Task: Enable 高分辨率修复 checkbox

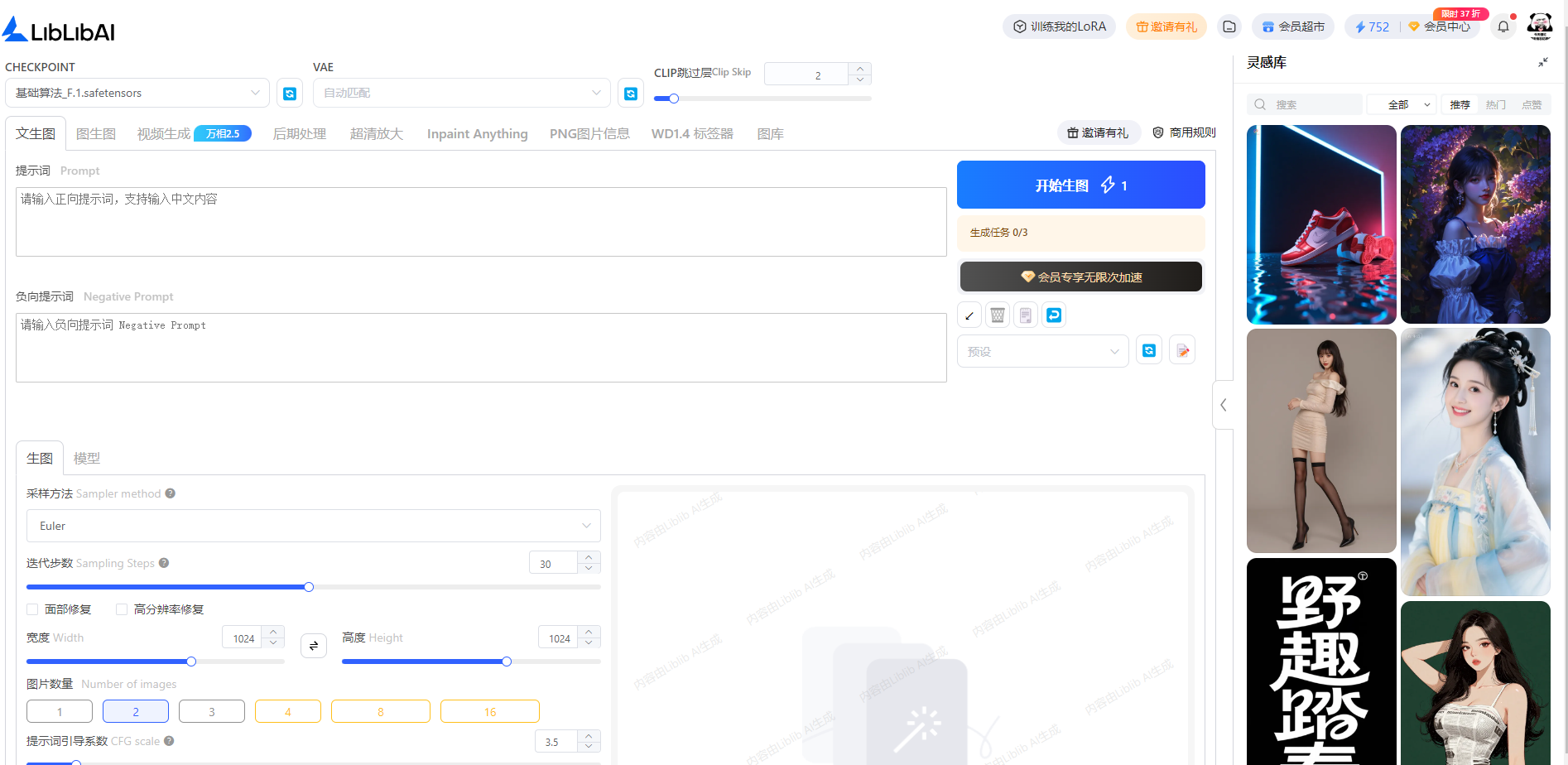Action: pos(122,609)
